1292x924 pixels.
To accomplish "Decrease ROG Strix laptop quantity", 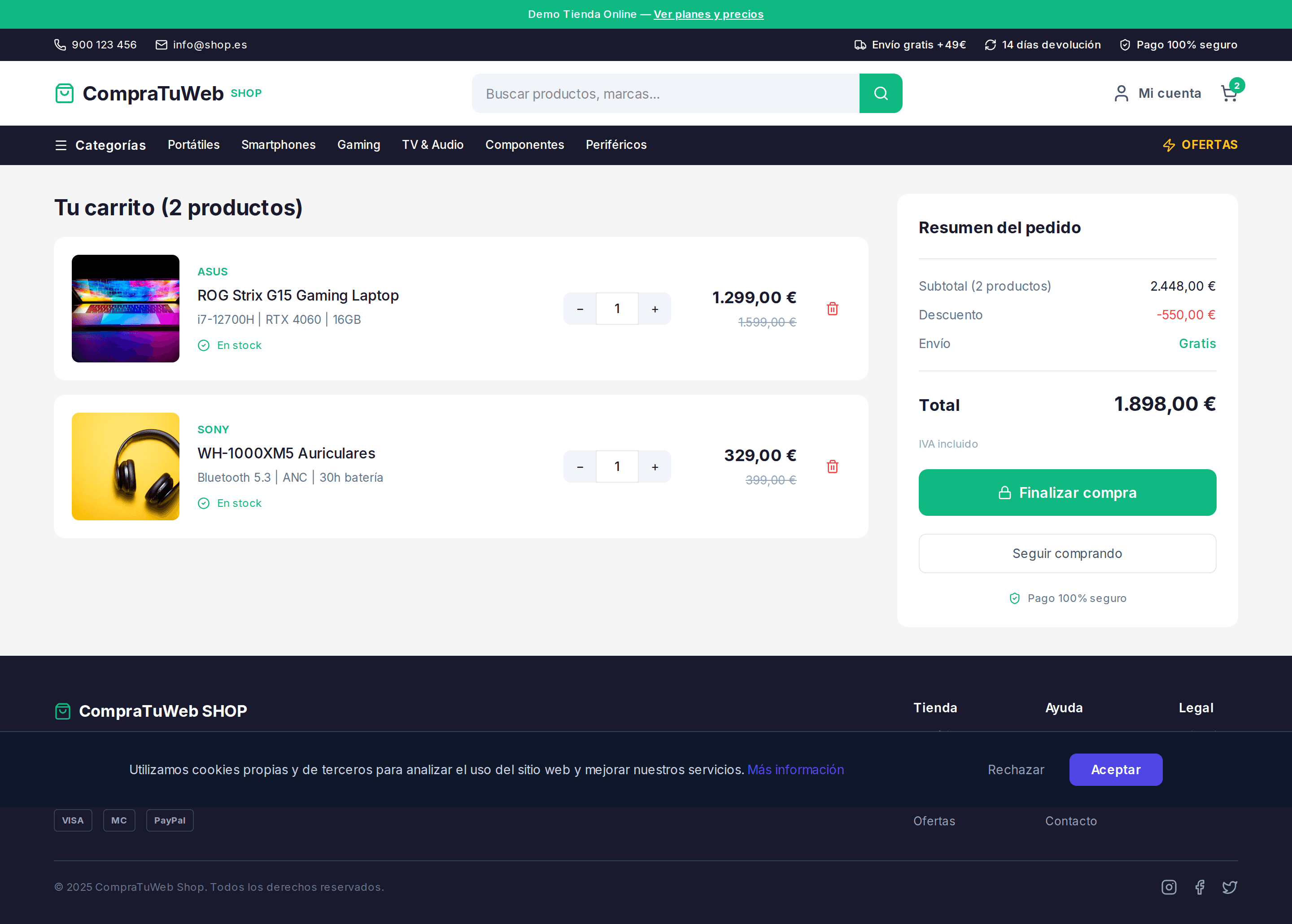I will pos(580,309).
